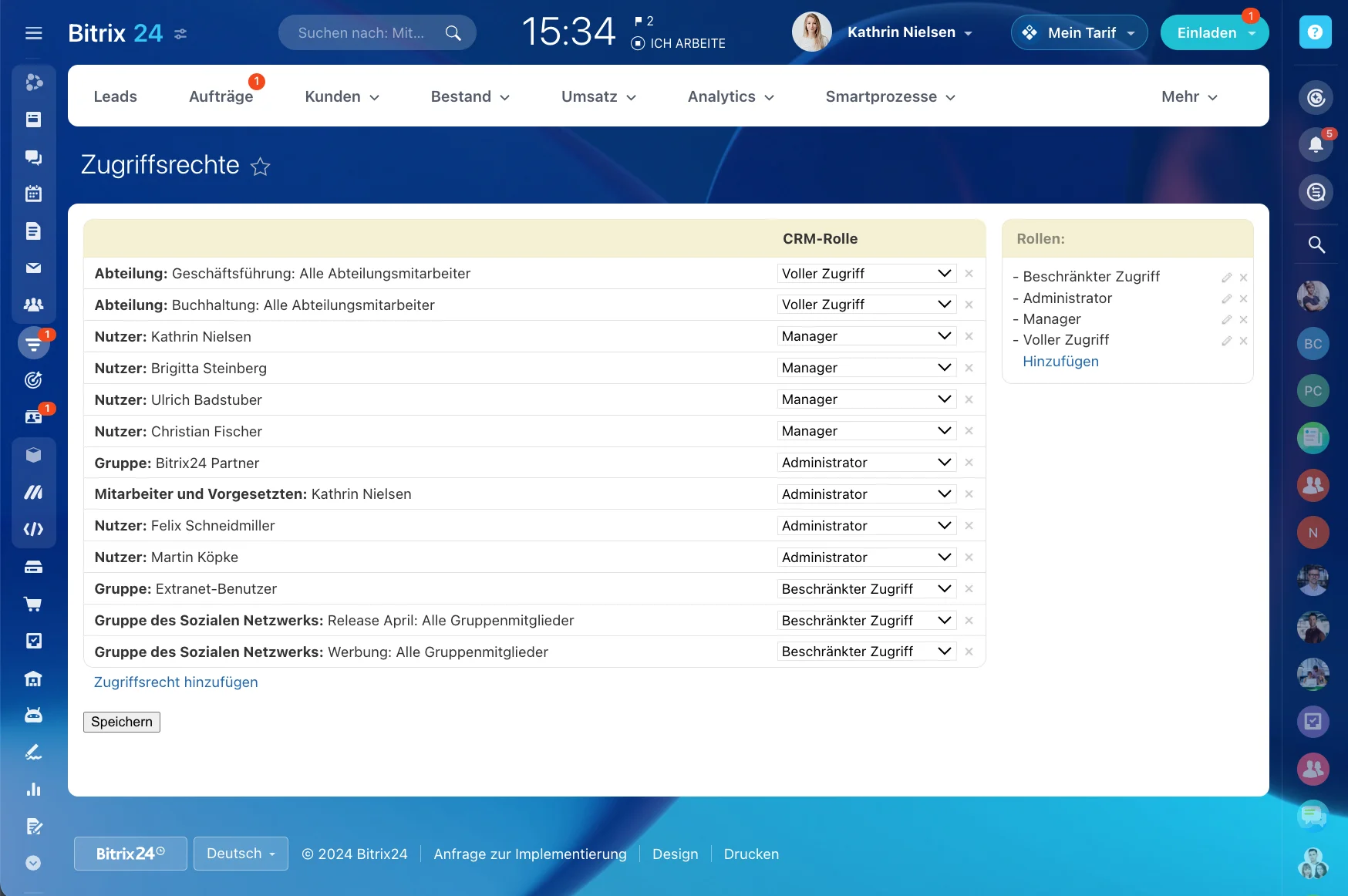Open the developer resources code icon

click(x=34, y=529)
